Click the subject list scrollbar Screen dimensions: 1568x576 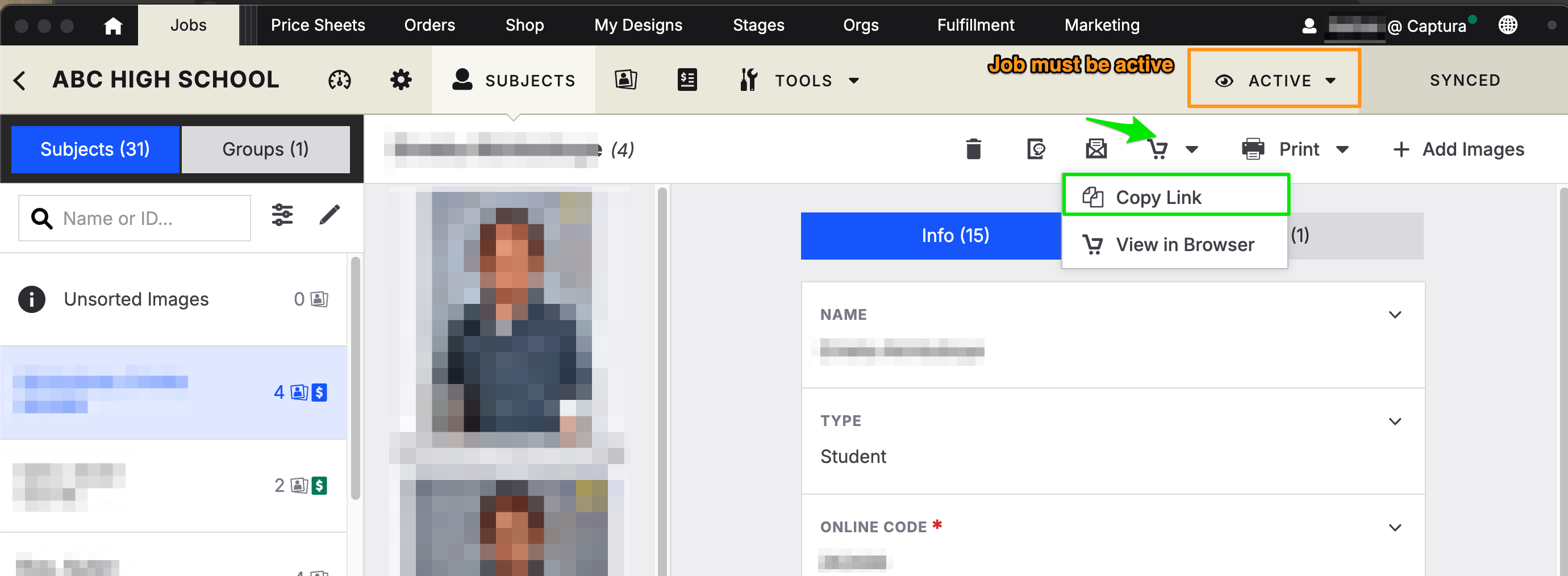pos(356,378)
